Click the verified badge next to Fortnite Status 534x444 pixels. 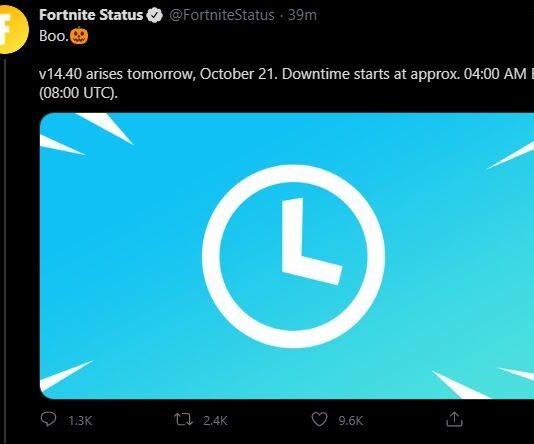coord(155,15)
